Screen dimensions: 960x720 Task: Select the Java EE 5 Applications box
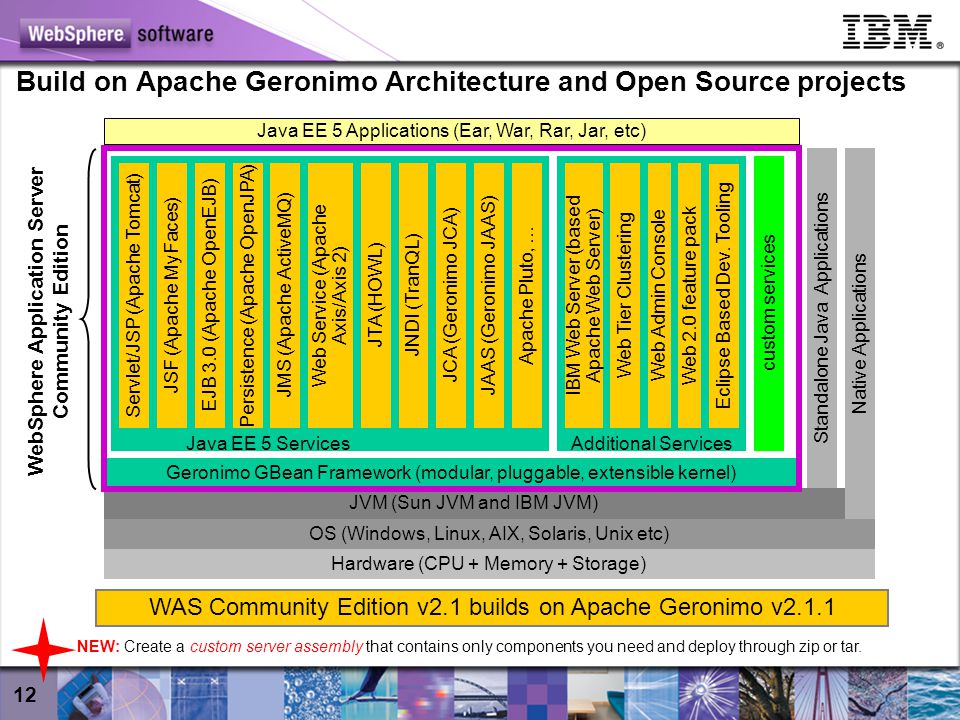[x=451, y=131]
